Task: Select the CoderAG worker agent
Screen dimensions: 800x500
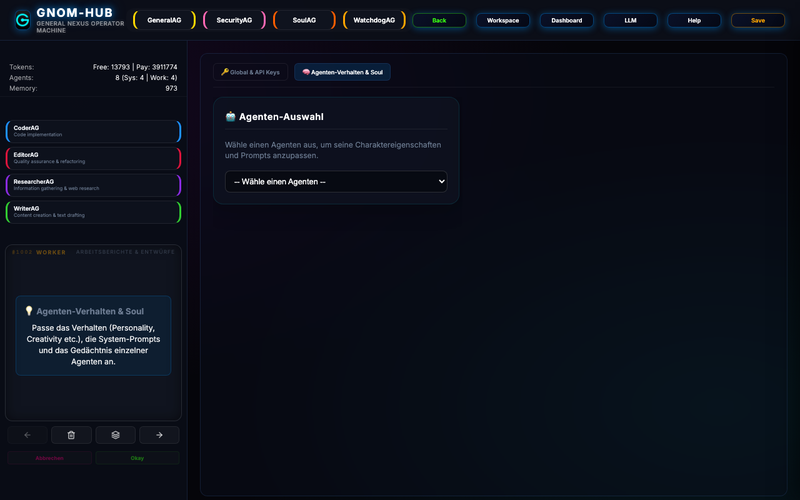Action: tap(93, 131)
